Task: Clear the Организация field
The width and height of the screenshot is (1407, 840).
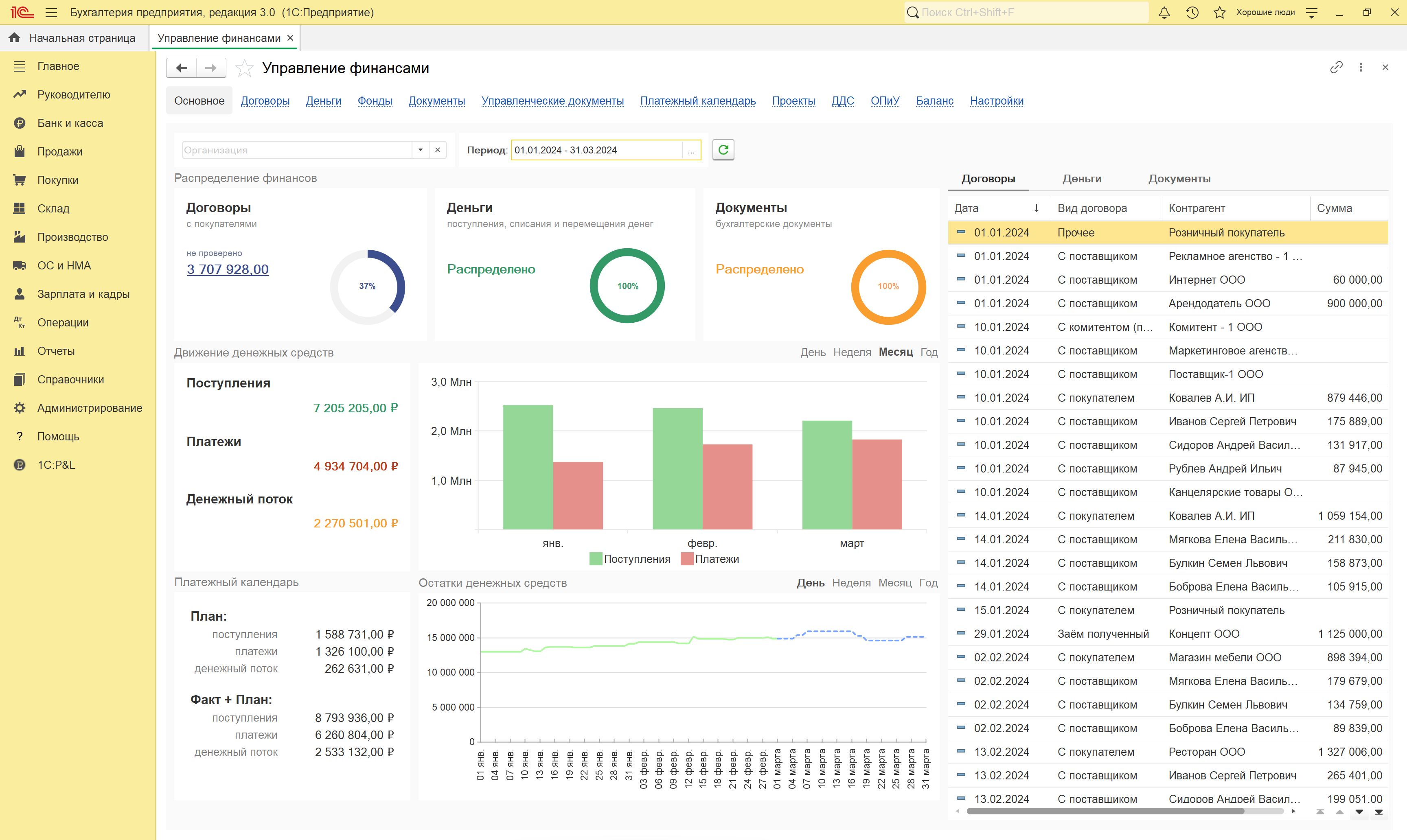Action: [x=438, y=150]
